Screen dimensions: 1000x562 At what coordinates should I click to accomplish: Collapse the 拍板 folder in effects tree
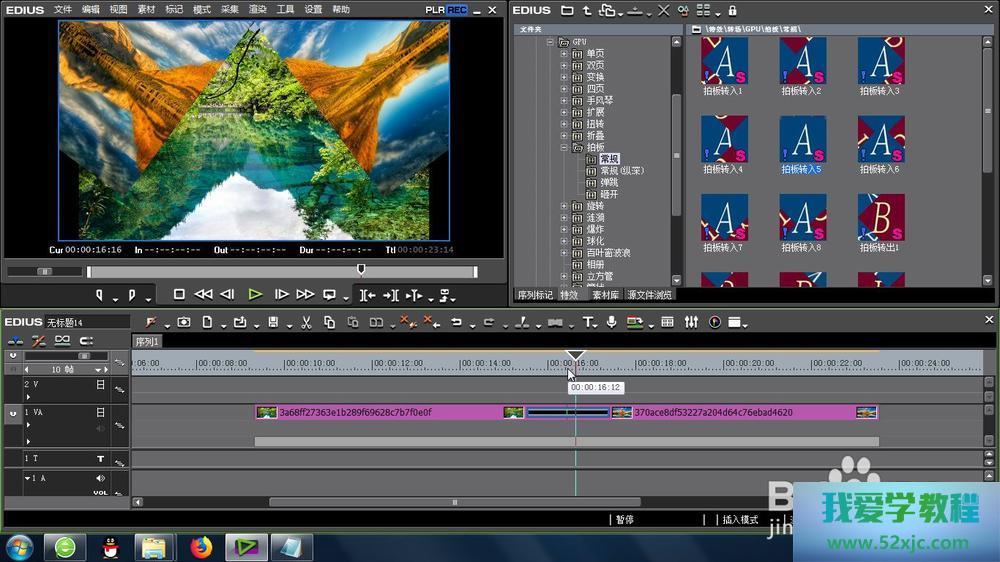(x=564, y=148)
